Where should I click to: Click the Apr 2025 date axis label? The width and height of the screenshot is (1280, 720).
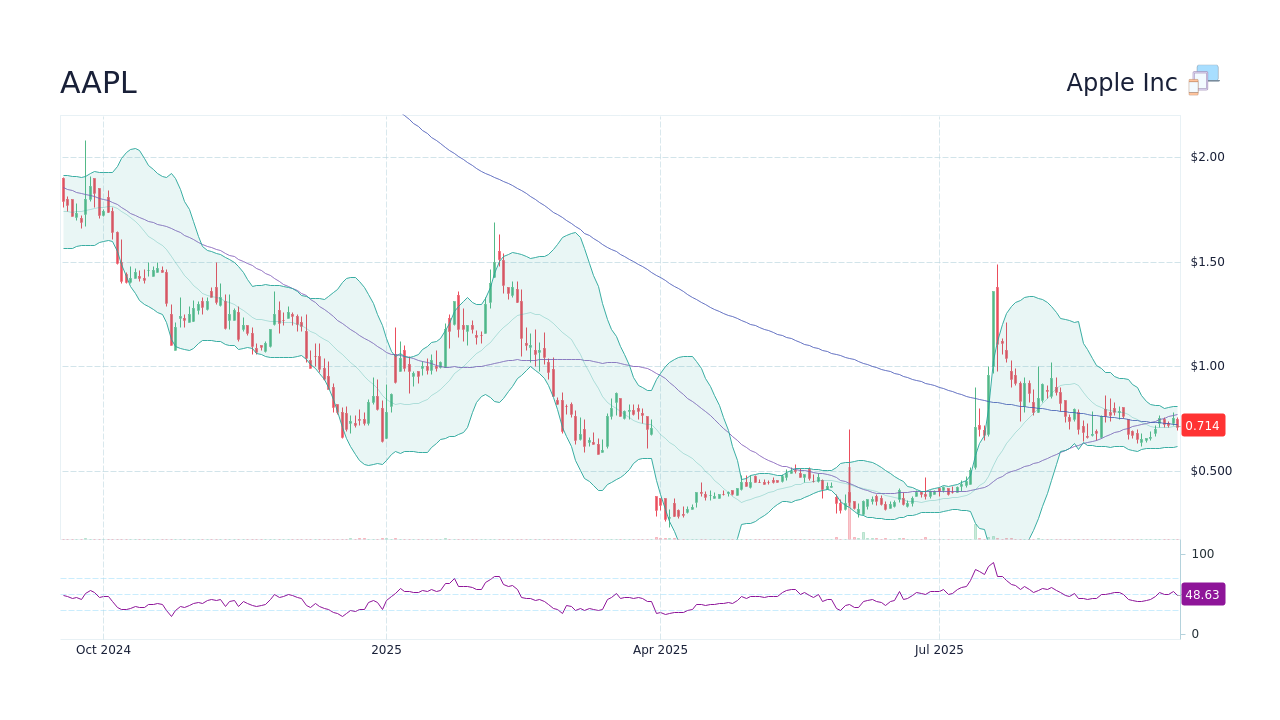(x=660, y=649)
